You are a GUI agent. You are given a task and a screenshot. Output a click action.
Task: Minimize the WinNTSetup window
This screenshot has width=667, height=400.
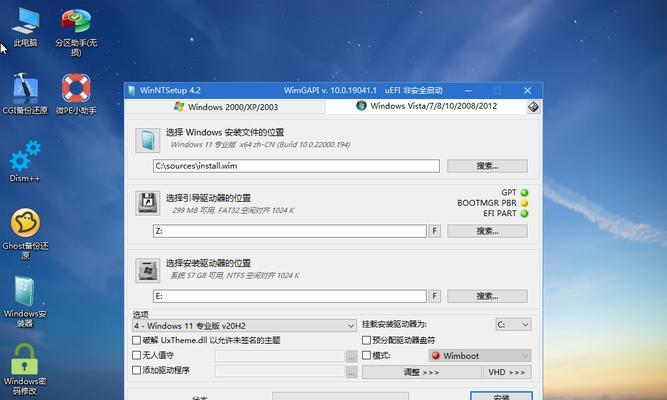(468, 91)
